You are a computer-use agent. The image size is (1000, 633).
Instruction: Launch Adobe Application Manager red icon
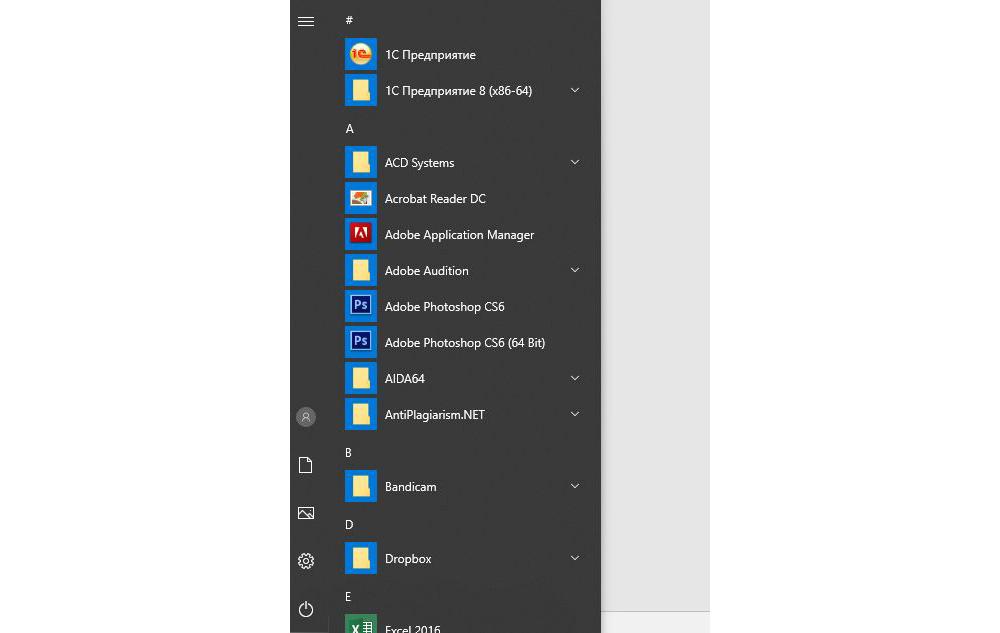click(x=361, y=235)
